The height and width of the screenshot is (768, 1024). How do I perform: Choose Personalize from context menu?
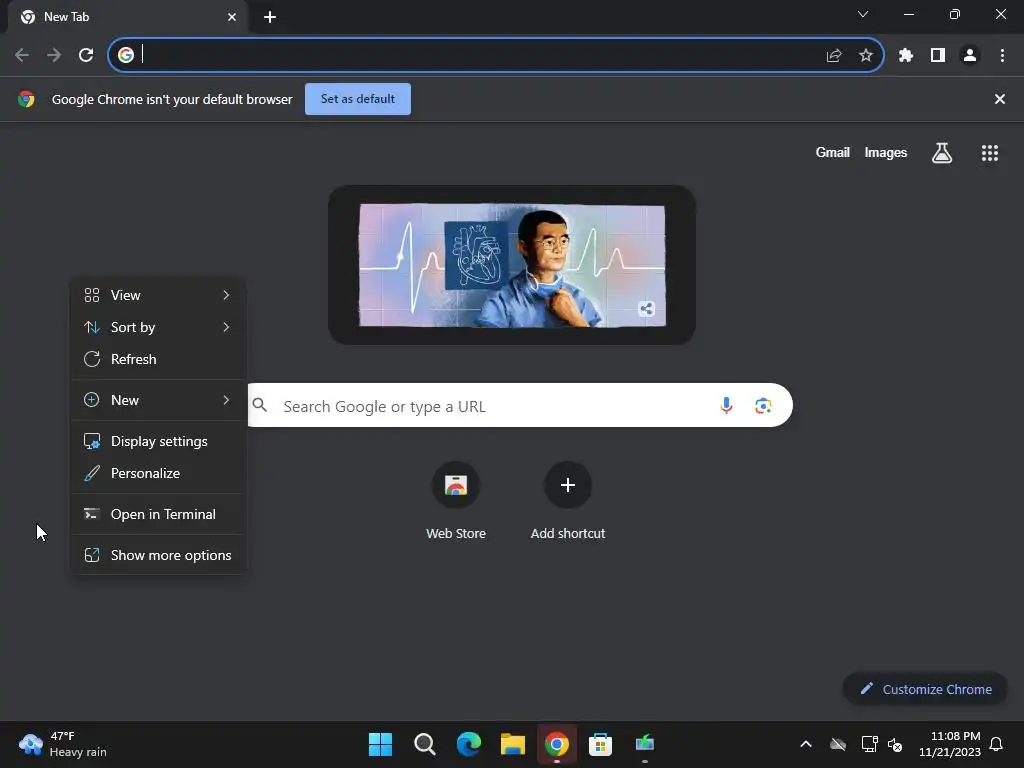(157, 473)
